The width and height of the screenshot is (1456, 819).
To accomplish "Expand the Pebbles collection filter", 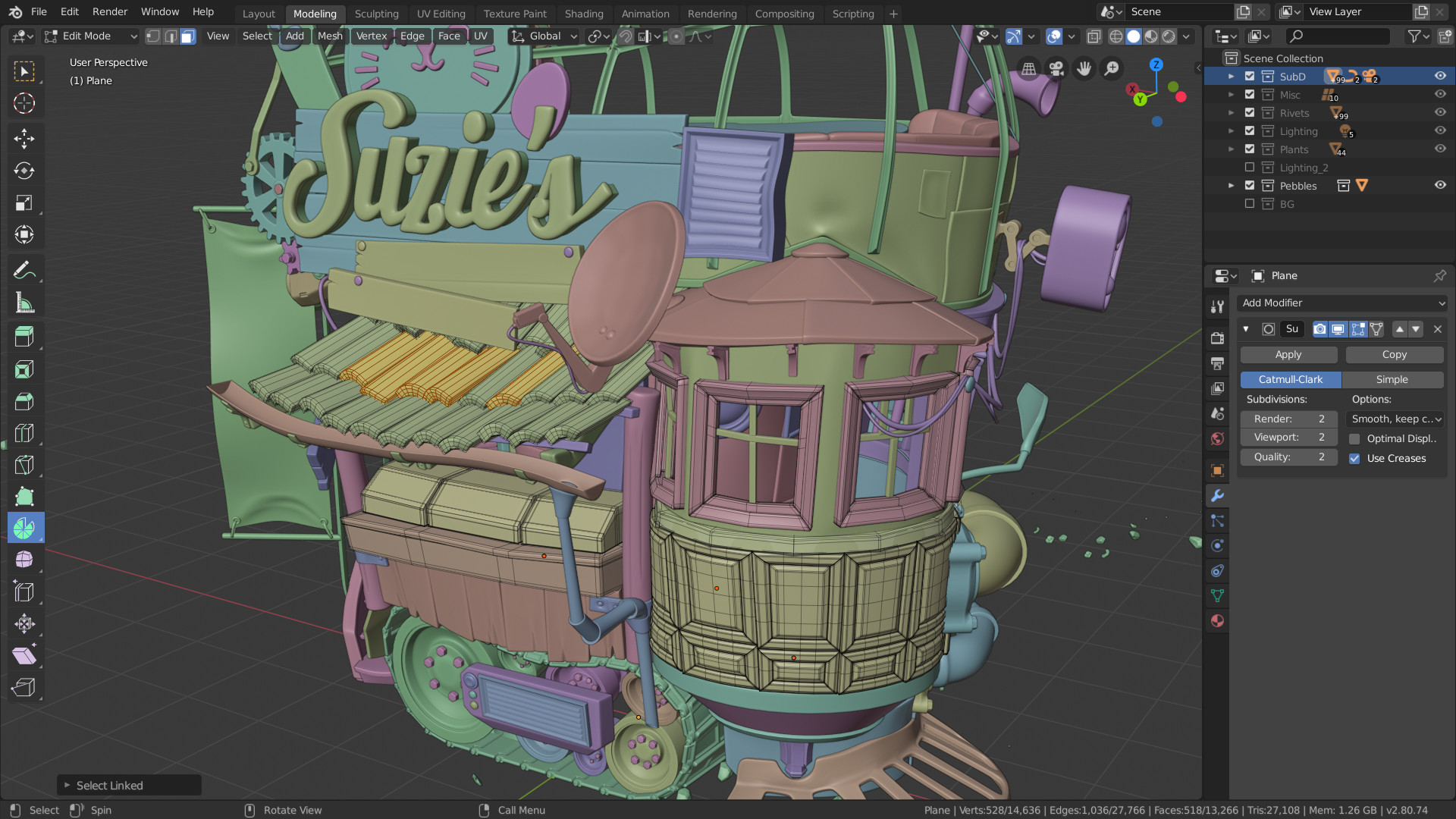I will click(x=1232, y=186).
